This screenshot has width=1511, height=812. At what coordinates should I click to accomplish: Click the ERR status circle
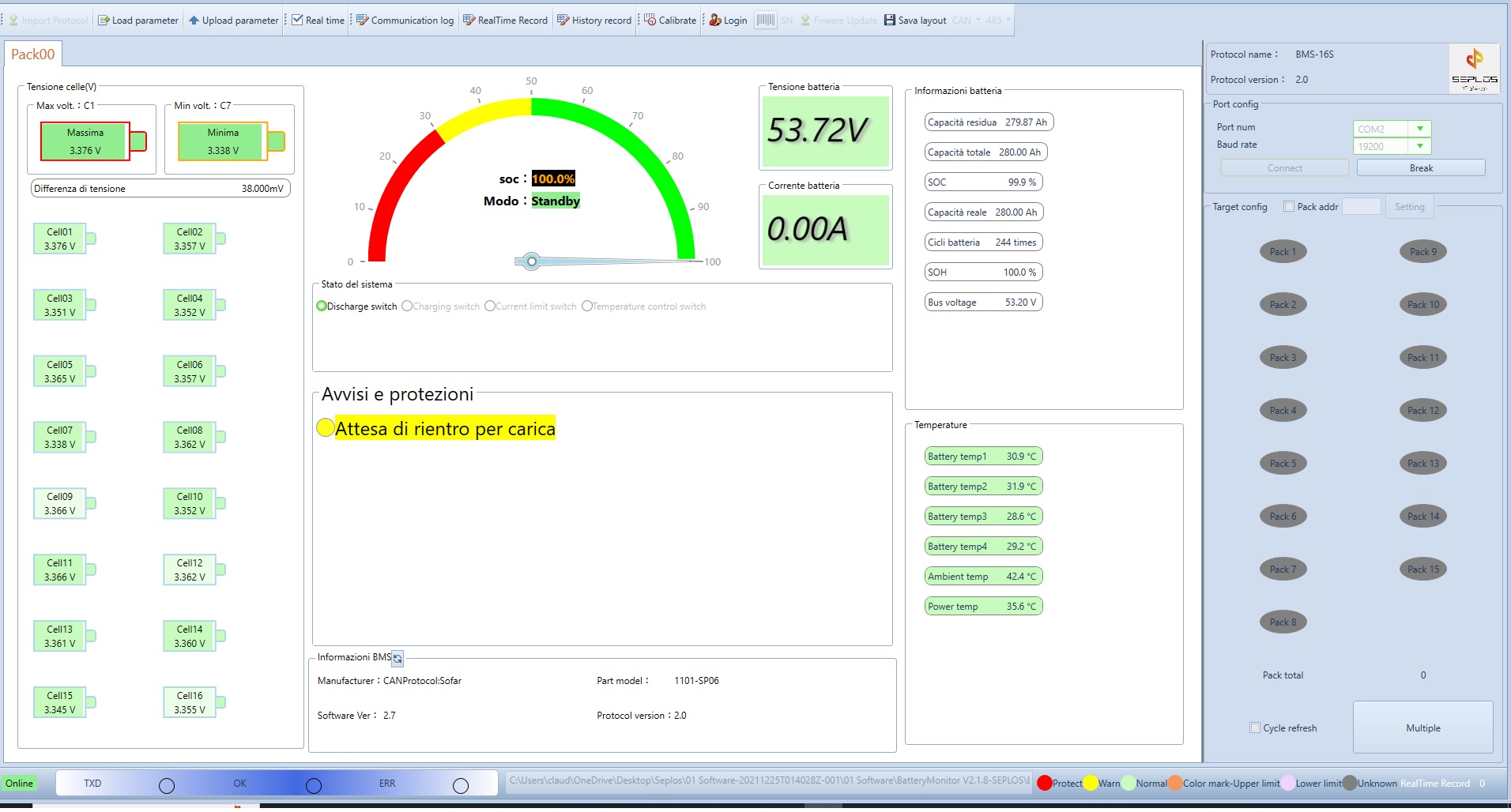coord(461,786)
